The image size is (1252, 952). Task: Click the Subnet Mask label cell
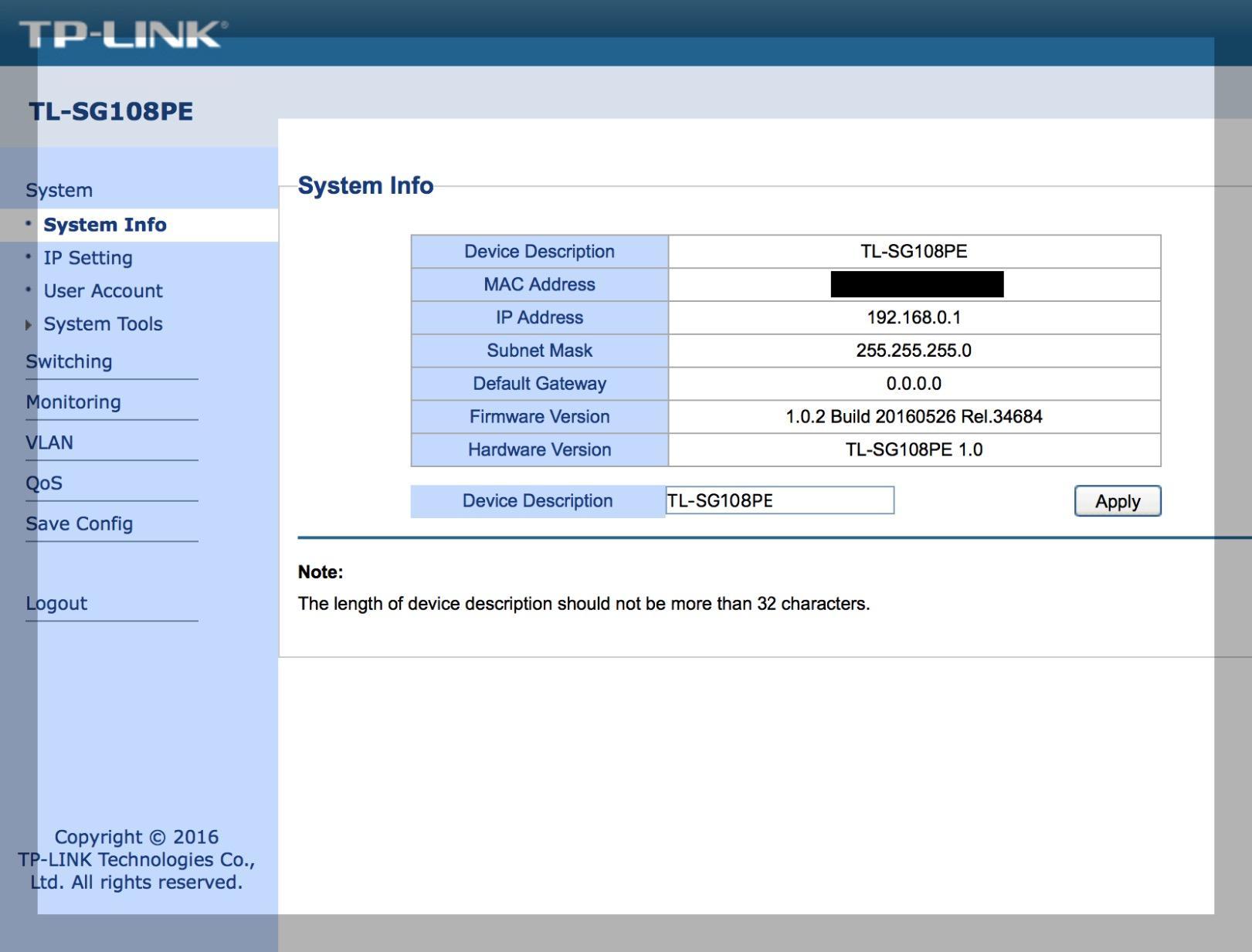click(x=539, y=351)
